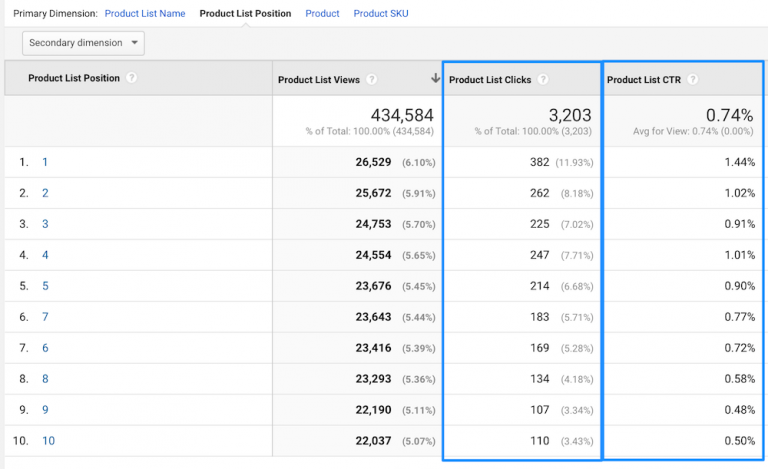The width and height of the screenshot is (768, 469).
Task: Click the sort arrow in Product List Views column
Action: click(x=435, y=79)
